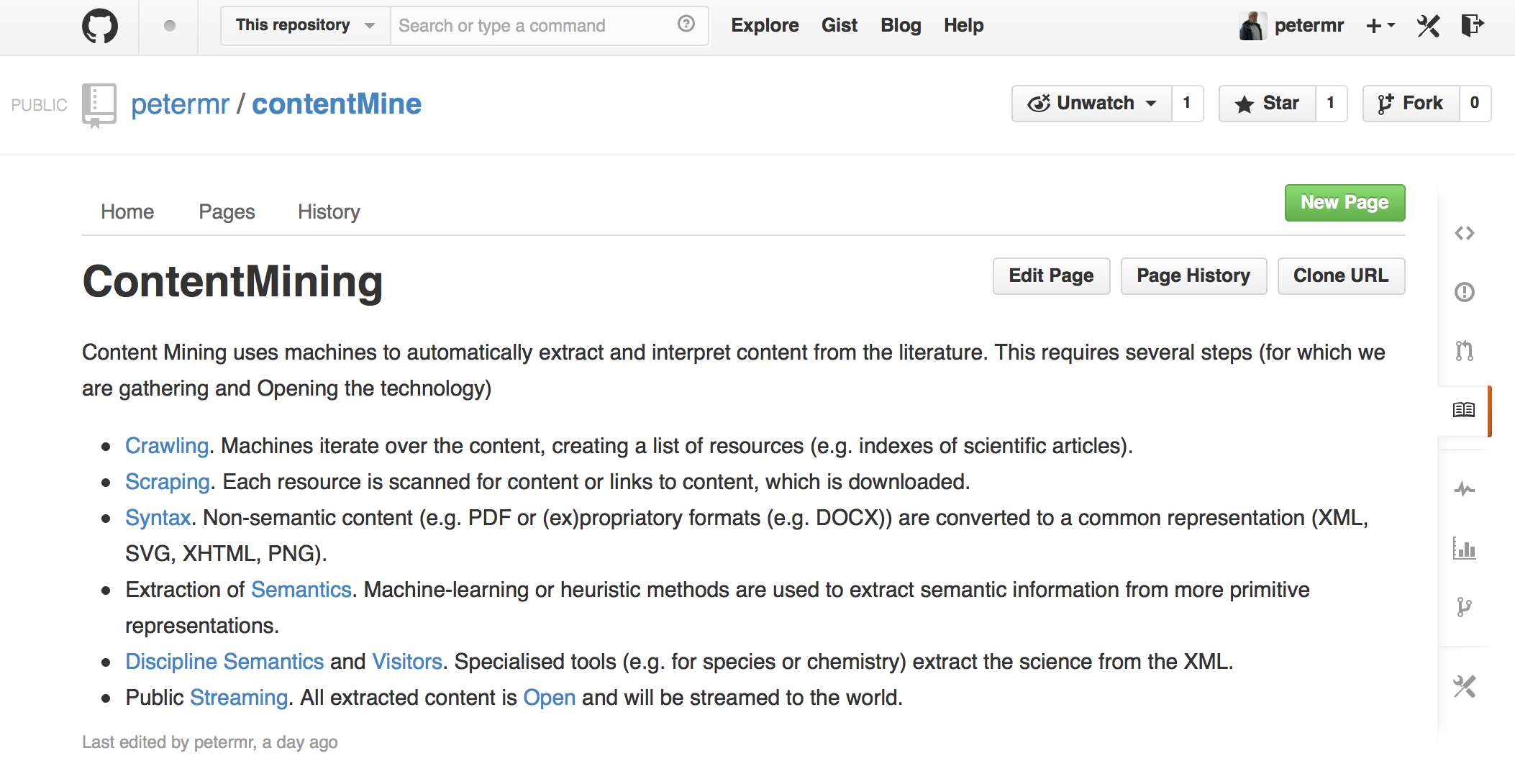Toggle Star on this repository
Image resolution: width=1515 pixels, height=784 pixels.
click(x=1268, y=104)
